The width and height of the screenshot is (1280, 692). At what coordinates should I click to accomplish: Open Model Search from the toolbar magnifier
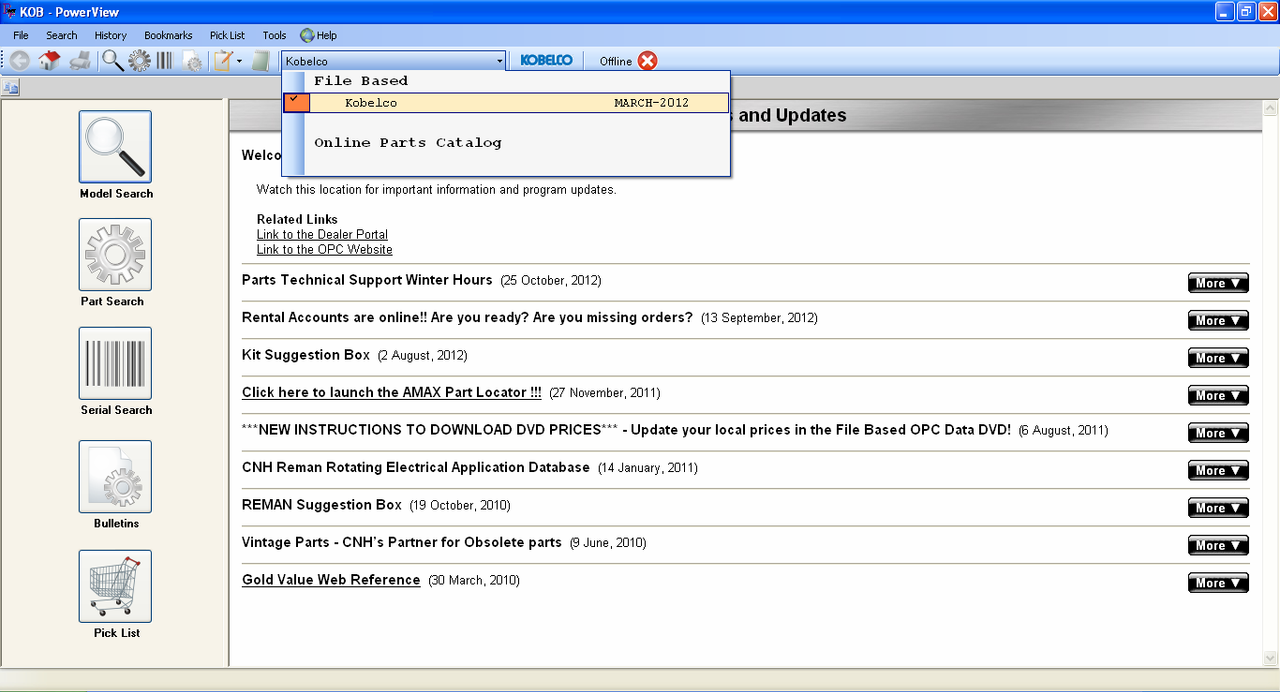113,61
